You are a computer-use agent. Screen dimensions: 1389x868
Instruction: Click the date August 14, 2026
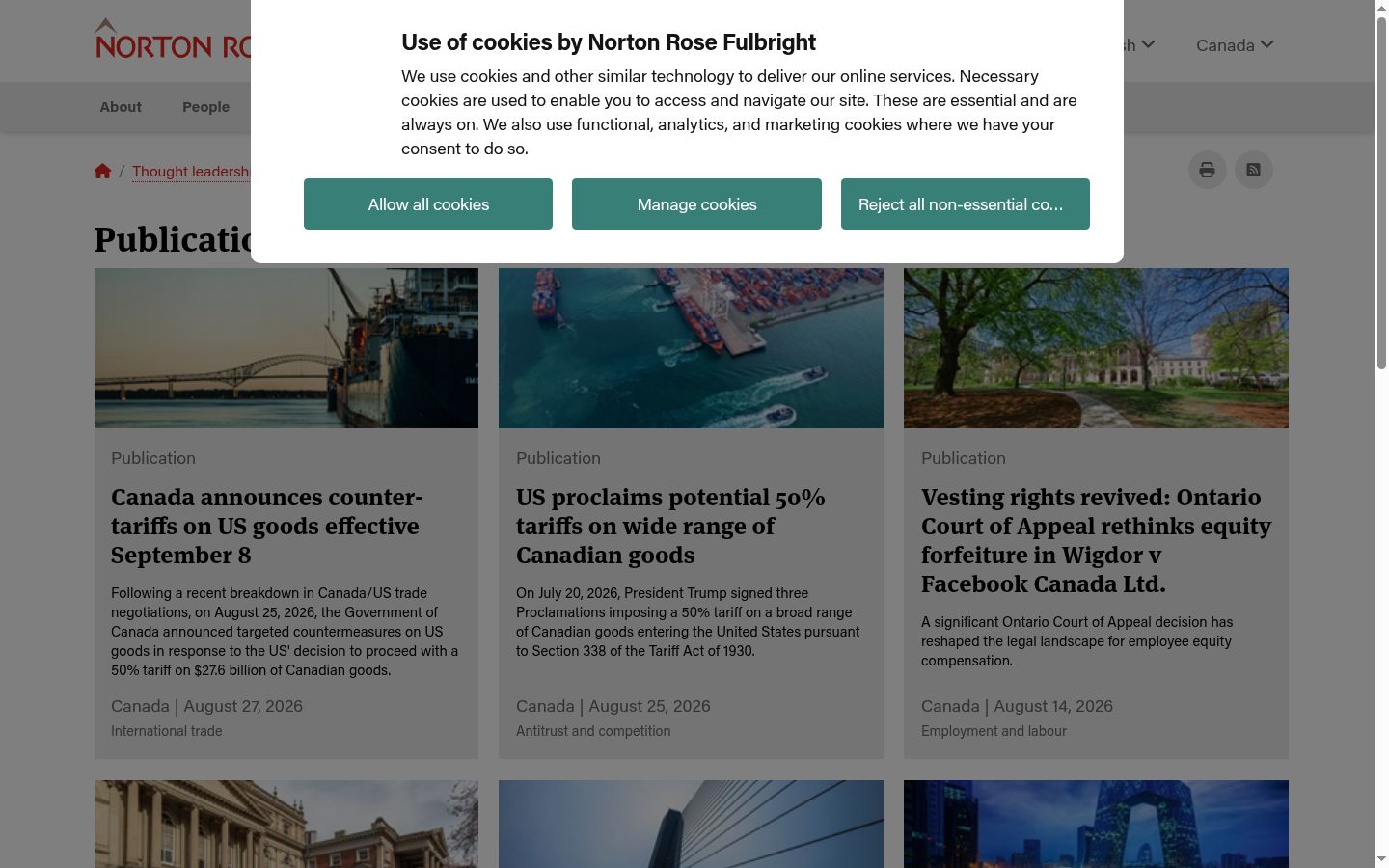pos(1053,706)
